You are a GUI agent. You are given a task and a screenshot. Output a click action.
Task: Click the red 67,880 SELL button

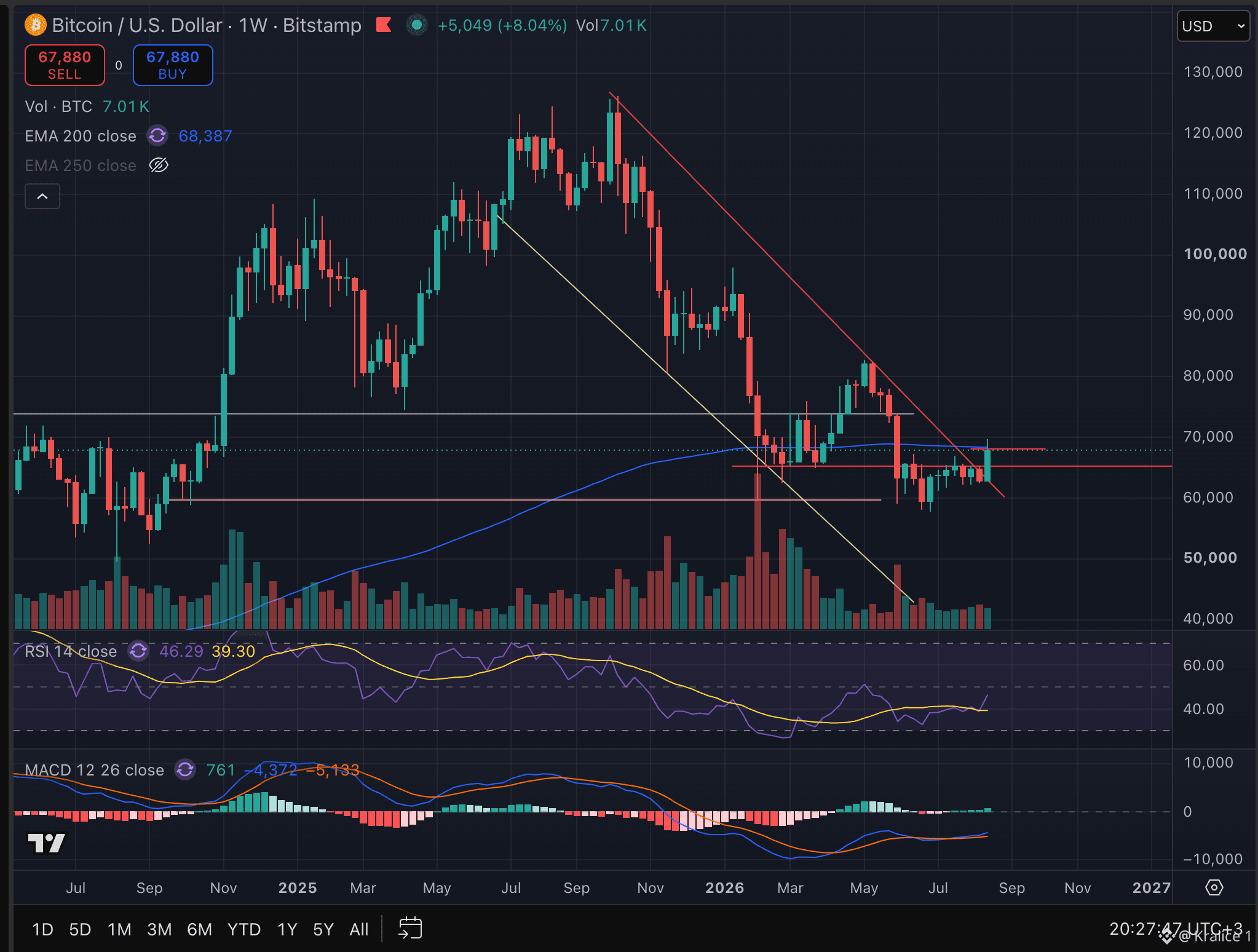tap(65, 65)
